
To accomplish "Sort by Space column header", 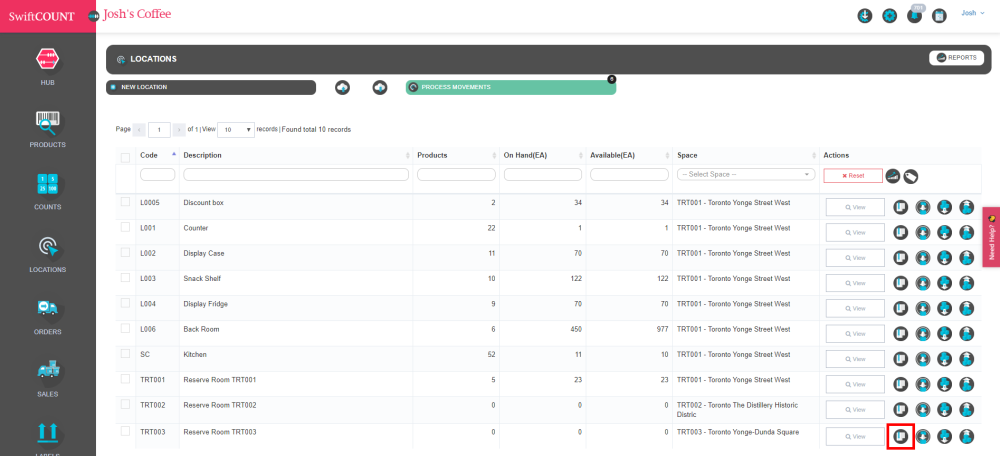I will tap(746, 155).
